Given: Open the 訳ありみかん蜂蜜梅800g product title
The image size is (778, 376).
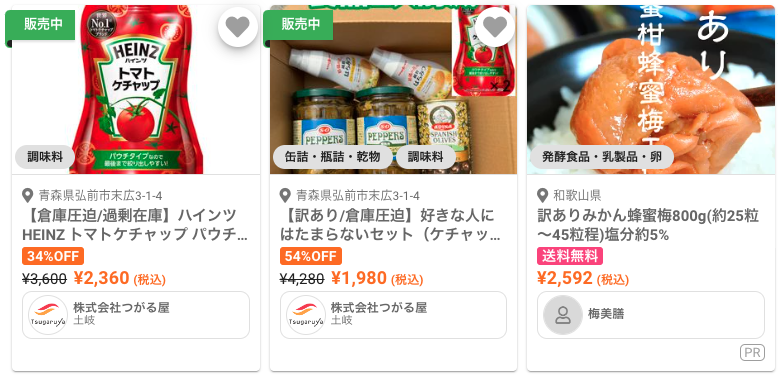Looking at the screenshot, I should click(648, 225).
